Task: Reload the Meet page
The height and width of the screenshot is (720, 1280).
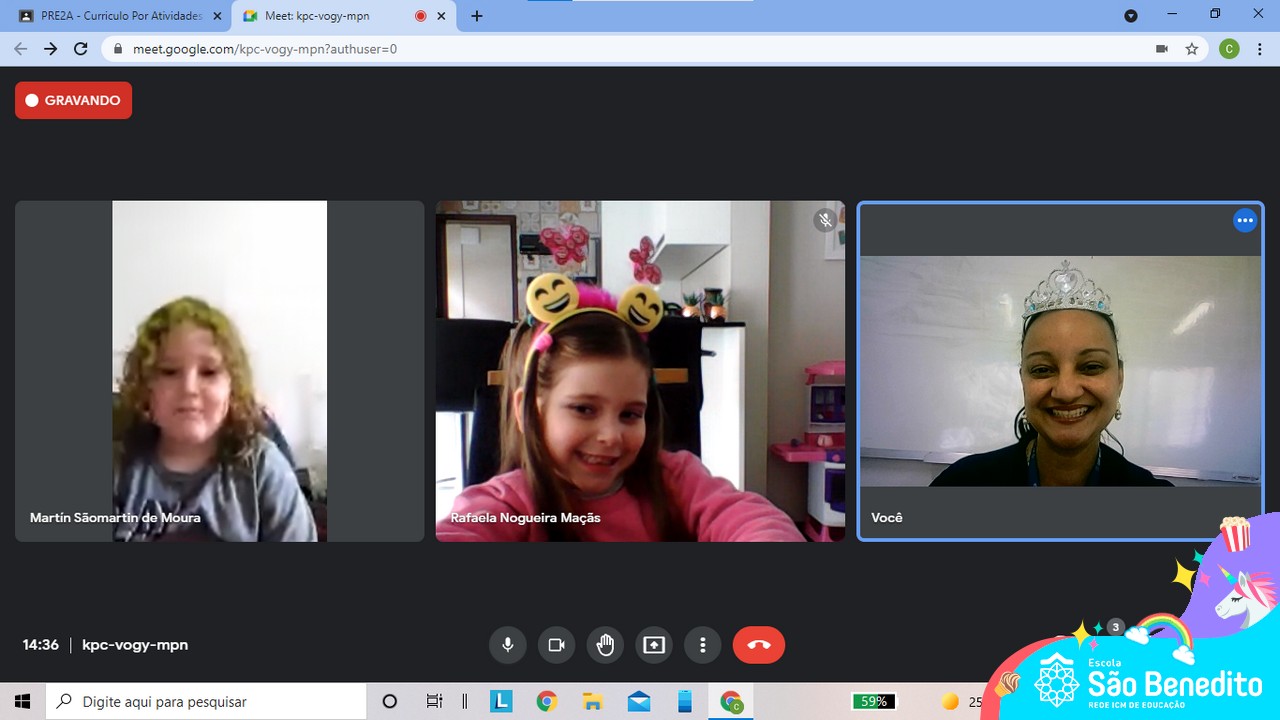Action: (x=81, y=49)
